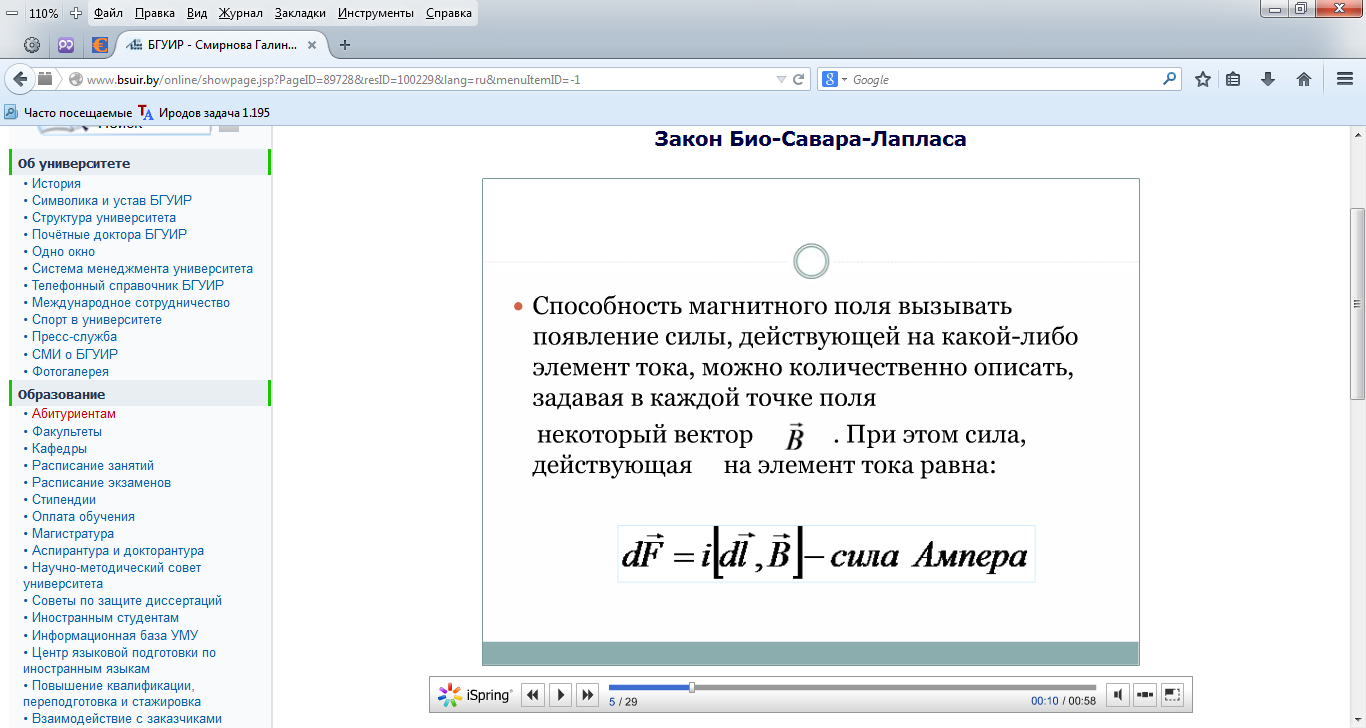Open the Фотогалерея link

70,372
